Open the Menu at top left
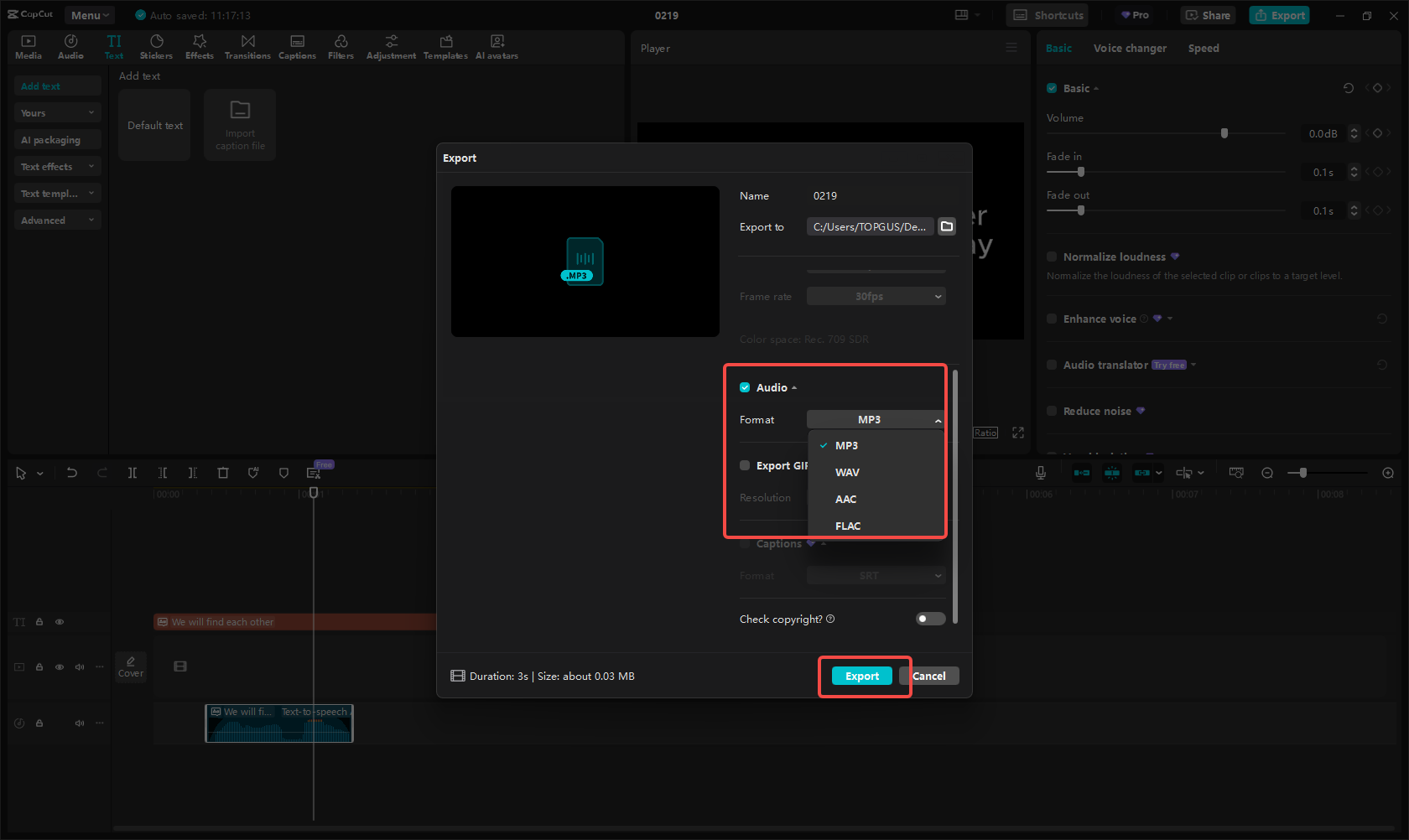 coord(89,14)
